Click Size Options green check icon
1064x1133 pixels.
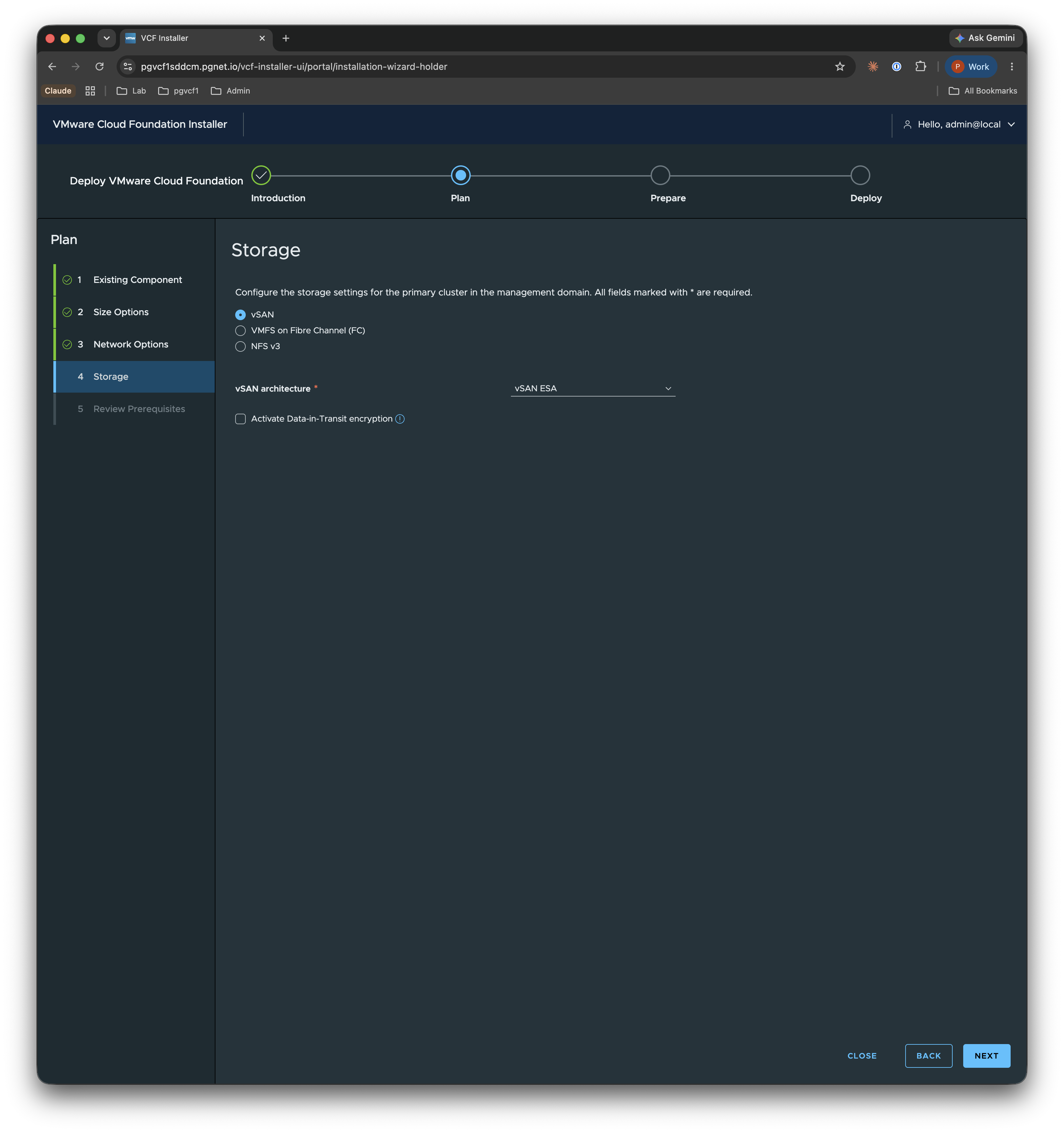67,312
